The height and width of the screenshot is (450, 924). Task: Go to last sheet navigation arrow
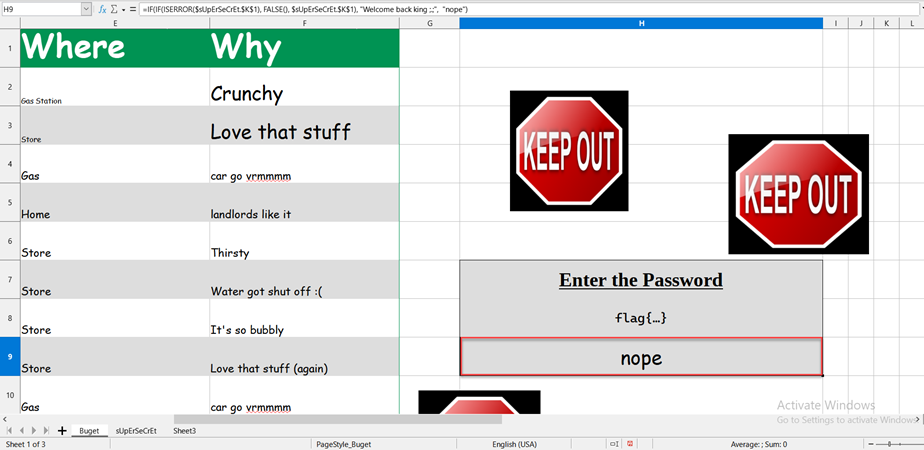tap(46, 431)
